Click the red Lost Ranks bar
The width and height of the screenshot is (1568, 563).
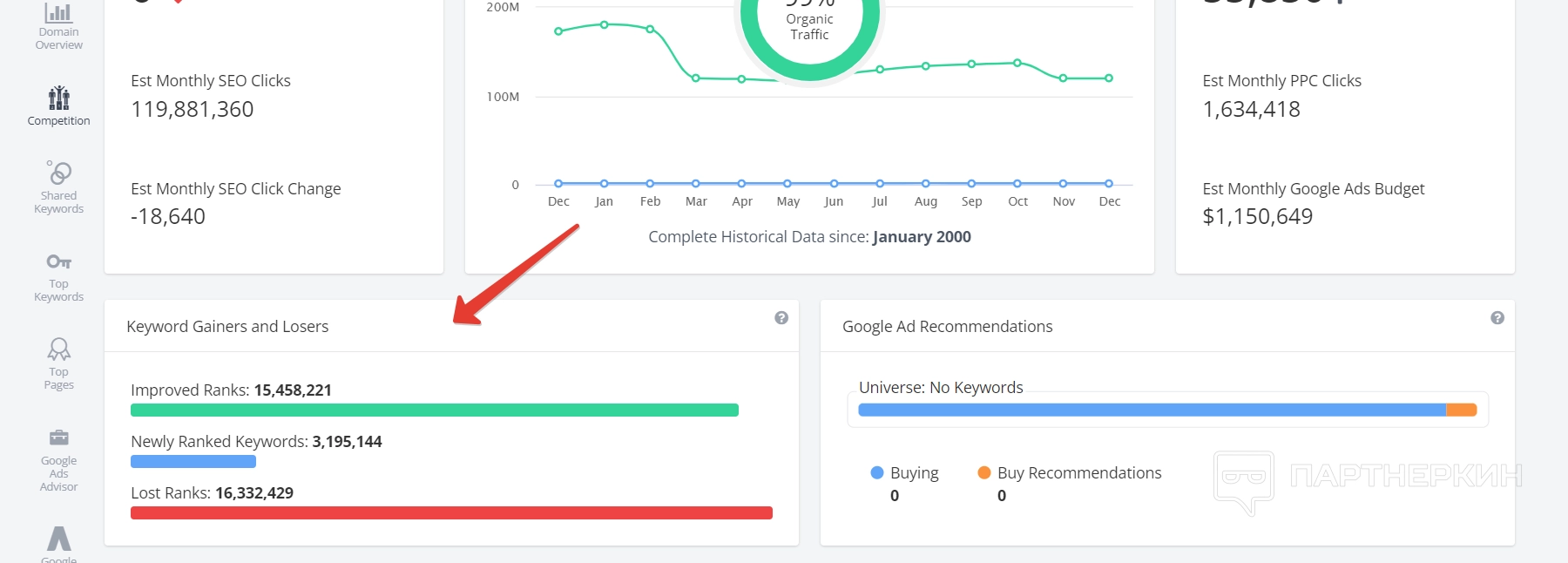pos(451,512)
